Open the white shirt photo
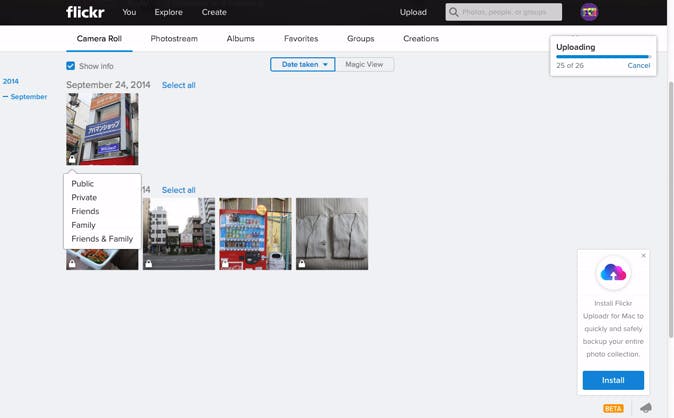674x418 pixels. point(332,234)
